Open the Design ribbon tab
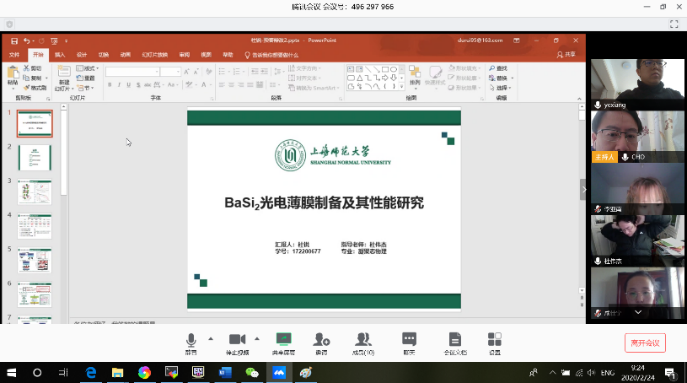687x383 pixels. click(x=82, y=55)
